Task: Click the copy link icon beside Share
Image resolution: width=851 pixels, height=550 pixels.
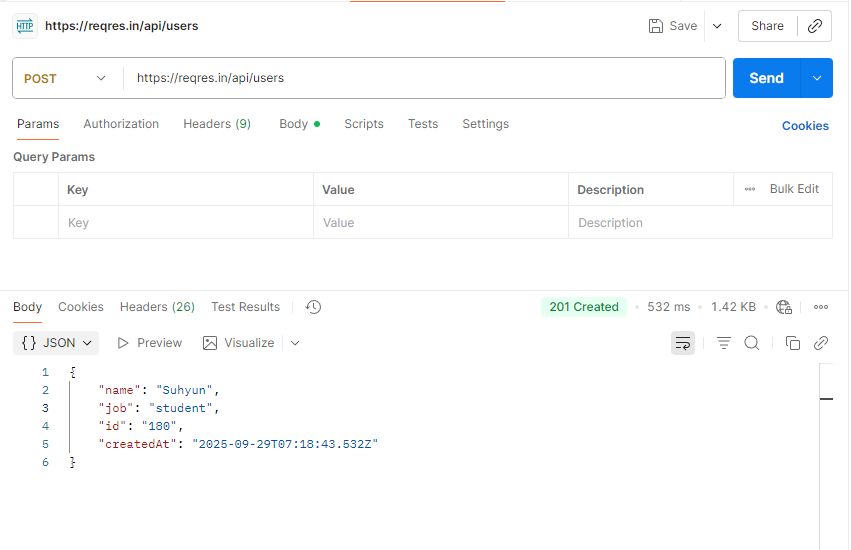Action: point(815,26)
